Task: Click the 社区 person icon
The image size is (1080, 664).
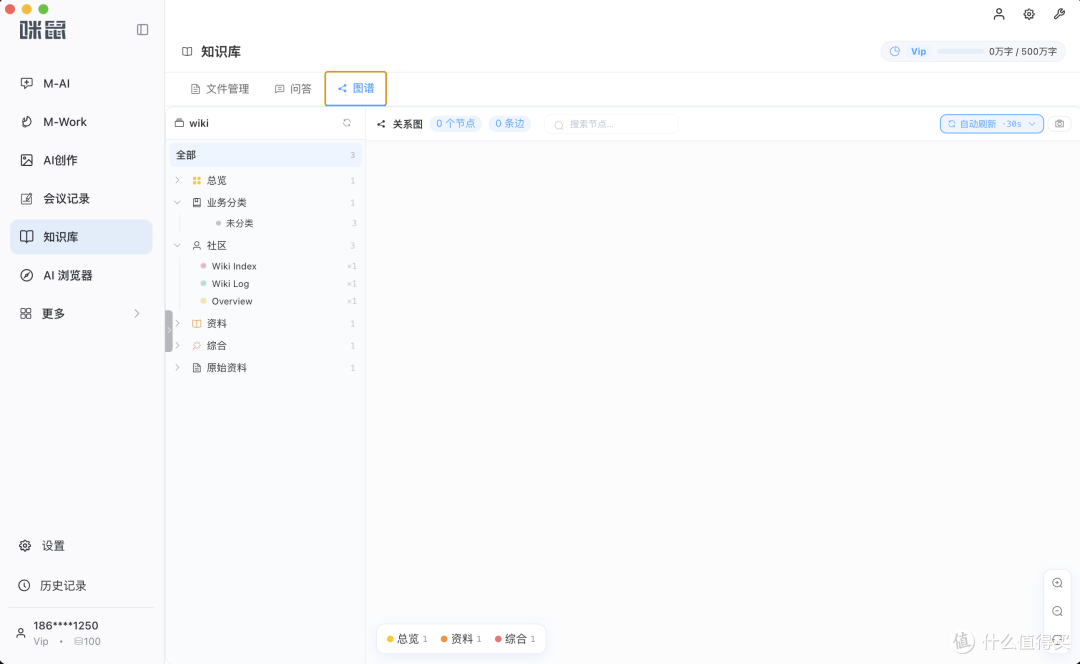Action: click(x=197, y=245)
